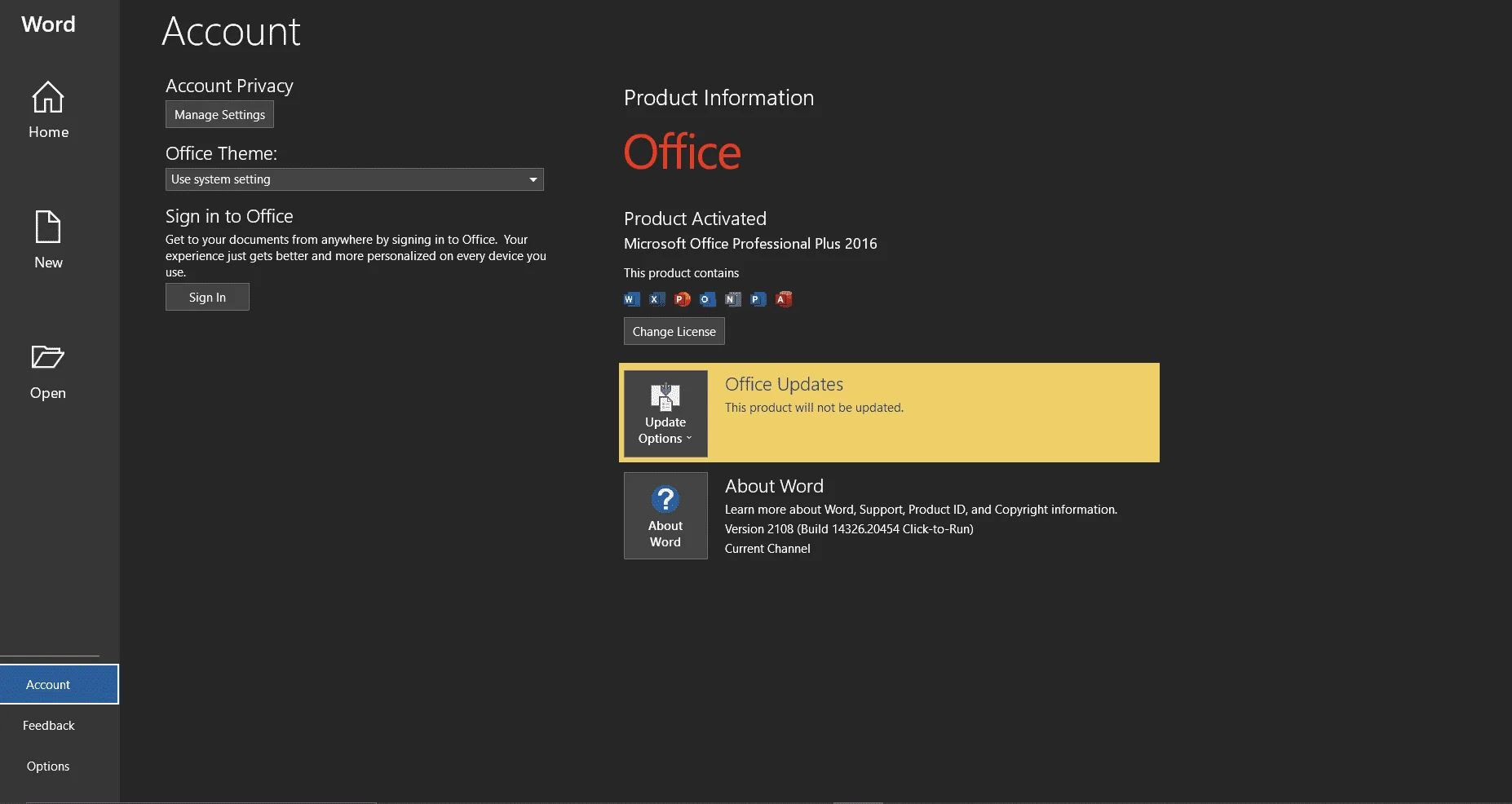Click the OneNote app icon
The height and width of the screenshot is (804, 1512).
732,299
